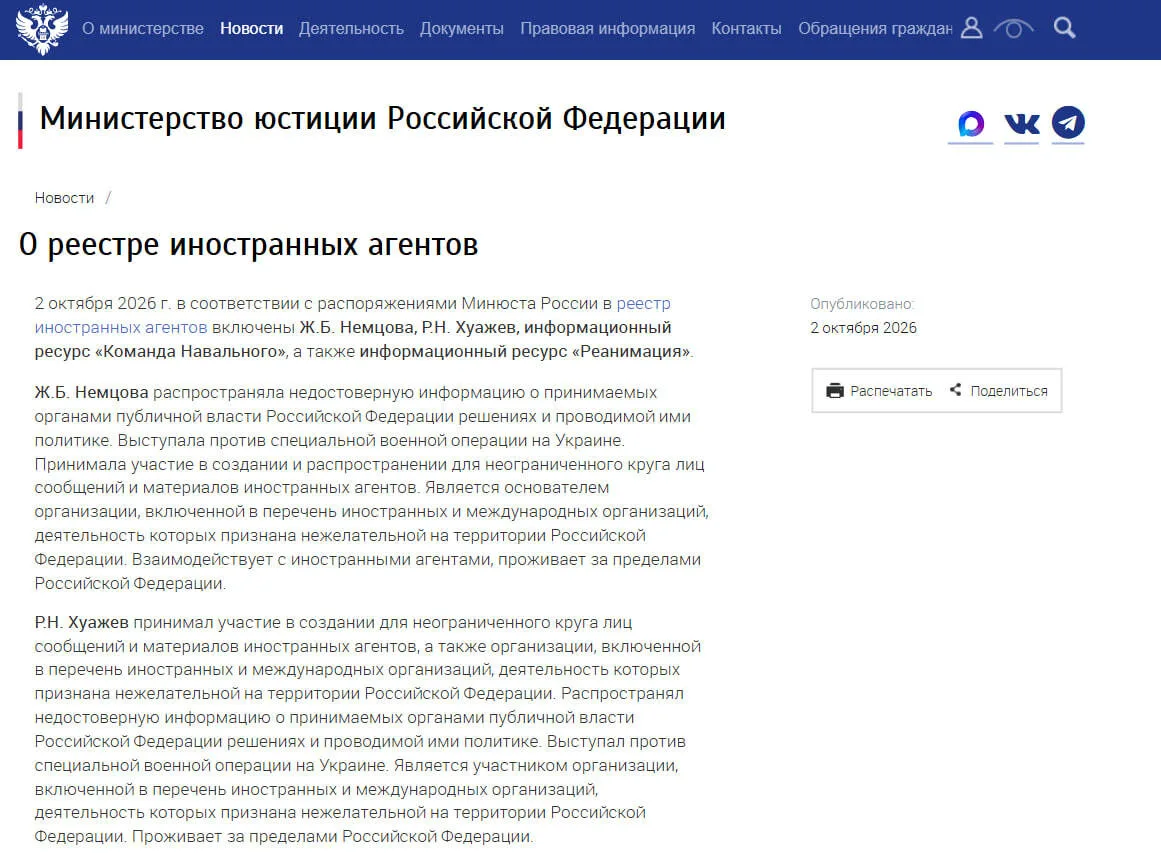Click the heading О реестре иностранных агентов
The width and height of the screenshot is (1161, 853).
(x=249, y=244)
